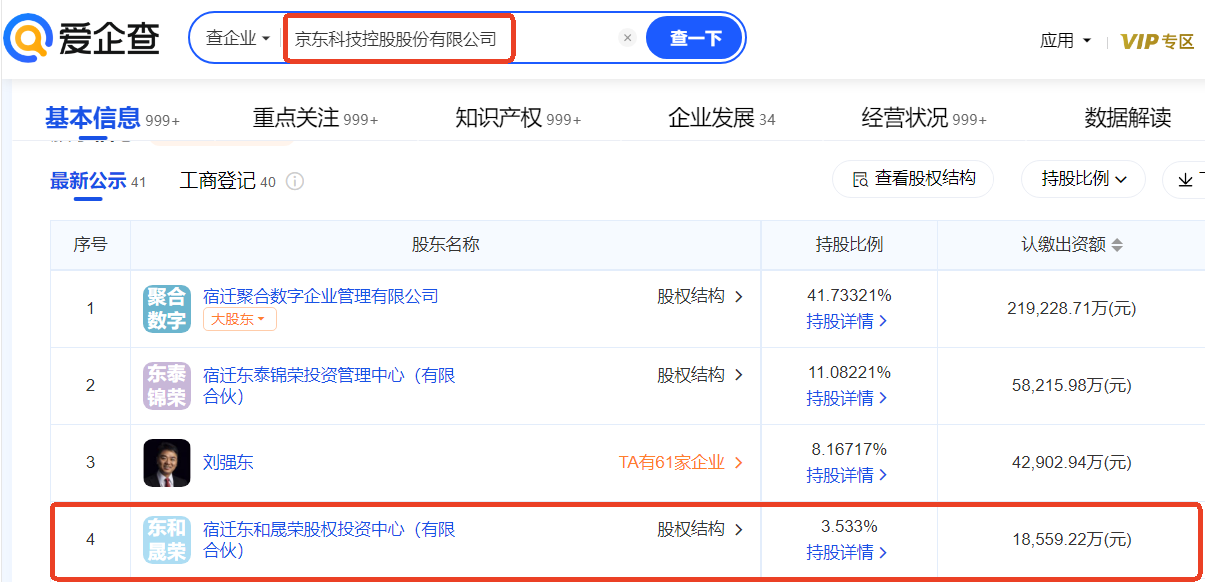Click 刘强东's profile photo
The width and height of the screenshot is (1205, 582).
click(x=167, y=463)
